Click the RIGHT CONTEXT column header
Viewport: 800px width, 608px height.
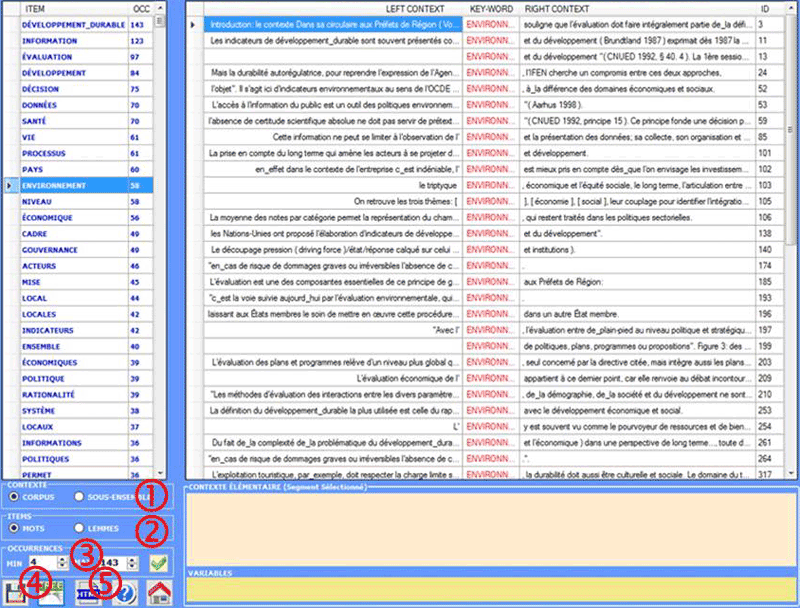638,9
